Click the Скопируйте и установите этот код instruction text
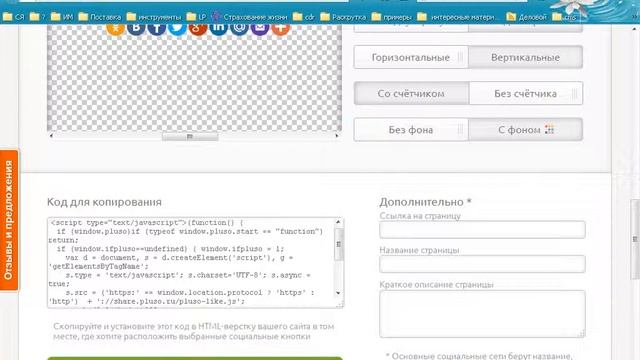 pos(193,331)
